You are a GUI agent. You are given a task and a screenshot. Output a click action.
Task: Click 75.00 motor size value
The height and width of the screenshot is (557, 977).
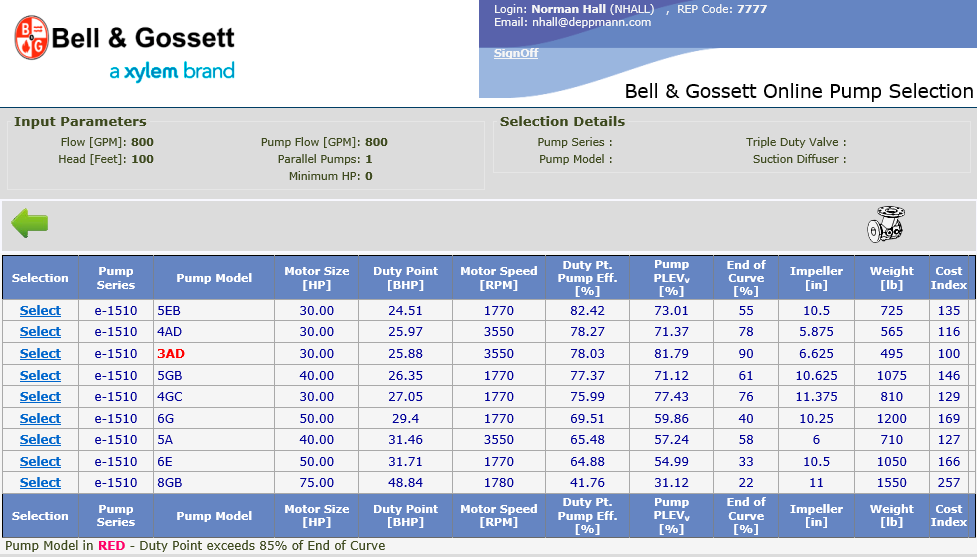click(317, 482)
